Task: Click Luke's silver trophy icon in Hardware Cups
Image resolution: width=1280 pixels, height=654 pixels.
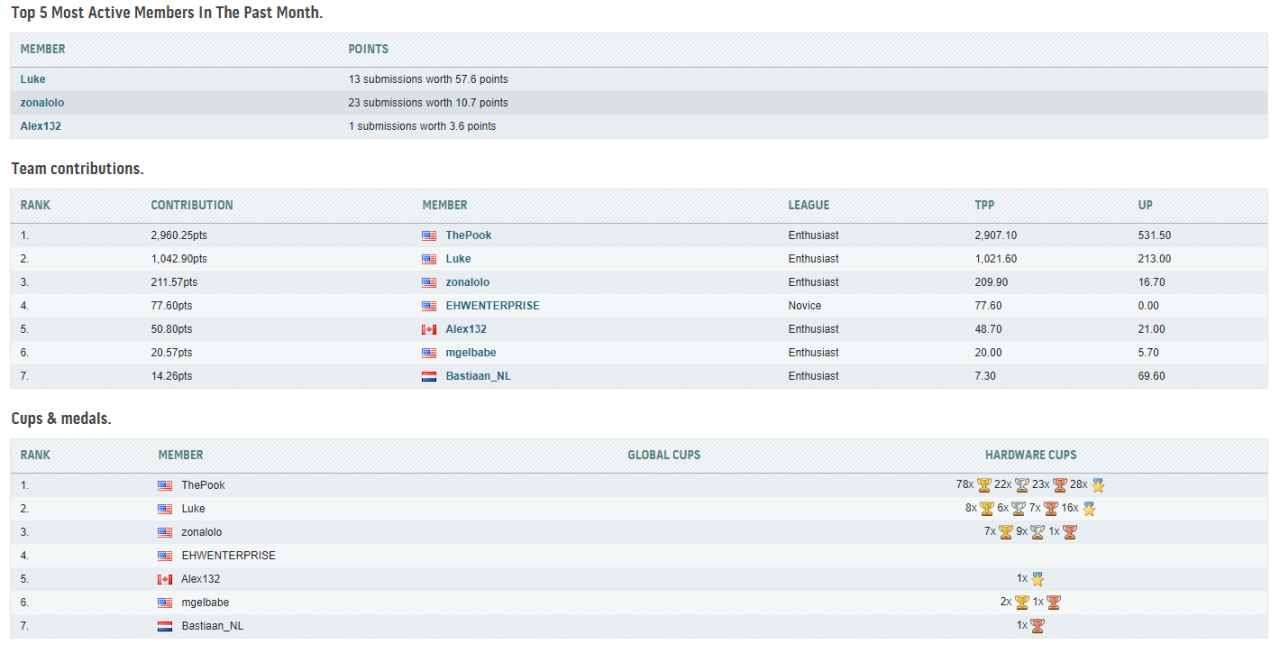Action: point(1018,509)
